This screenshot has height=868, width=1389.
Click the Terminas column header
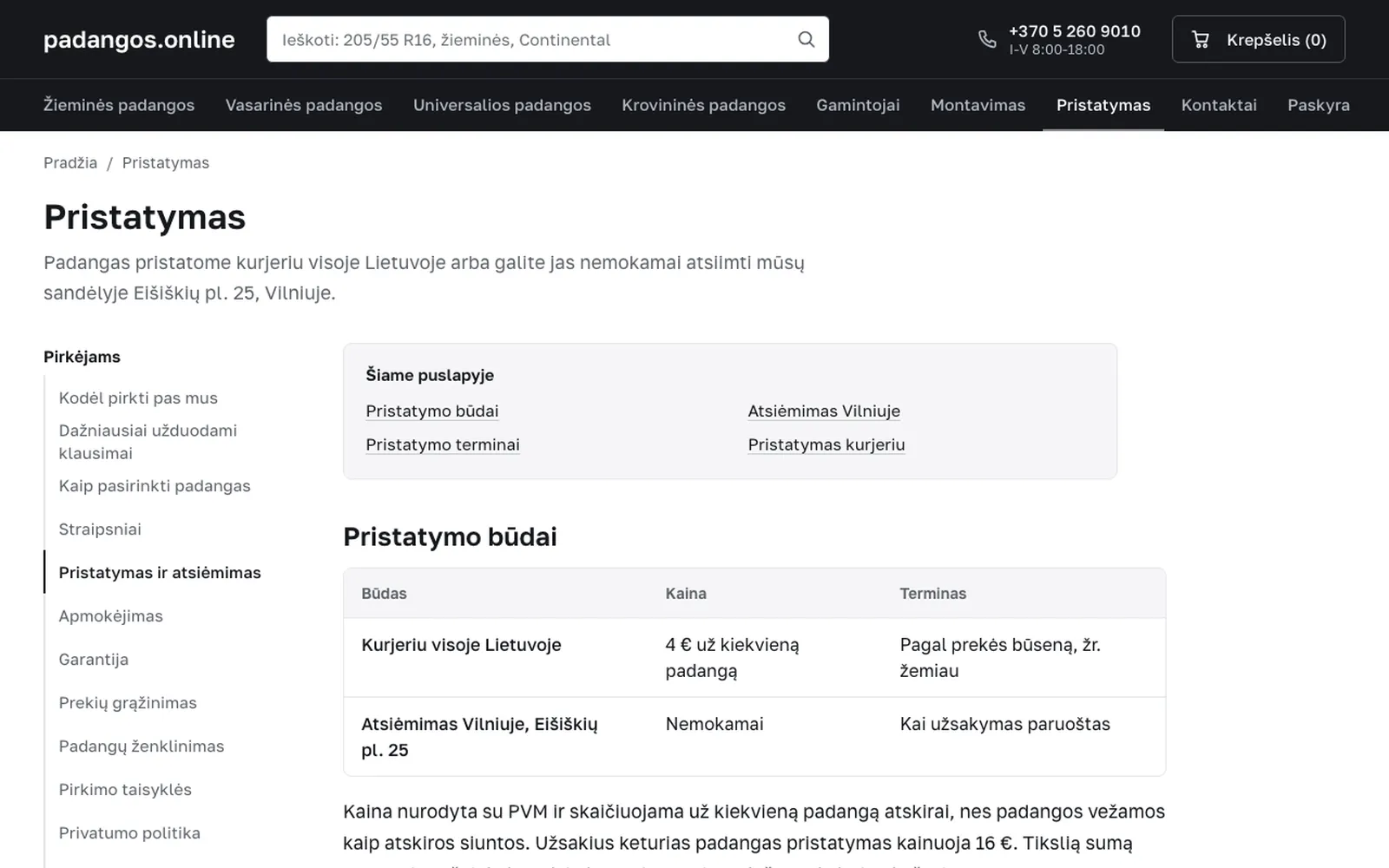click(933, 594)
